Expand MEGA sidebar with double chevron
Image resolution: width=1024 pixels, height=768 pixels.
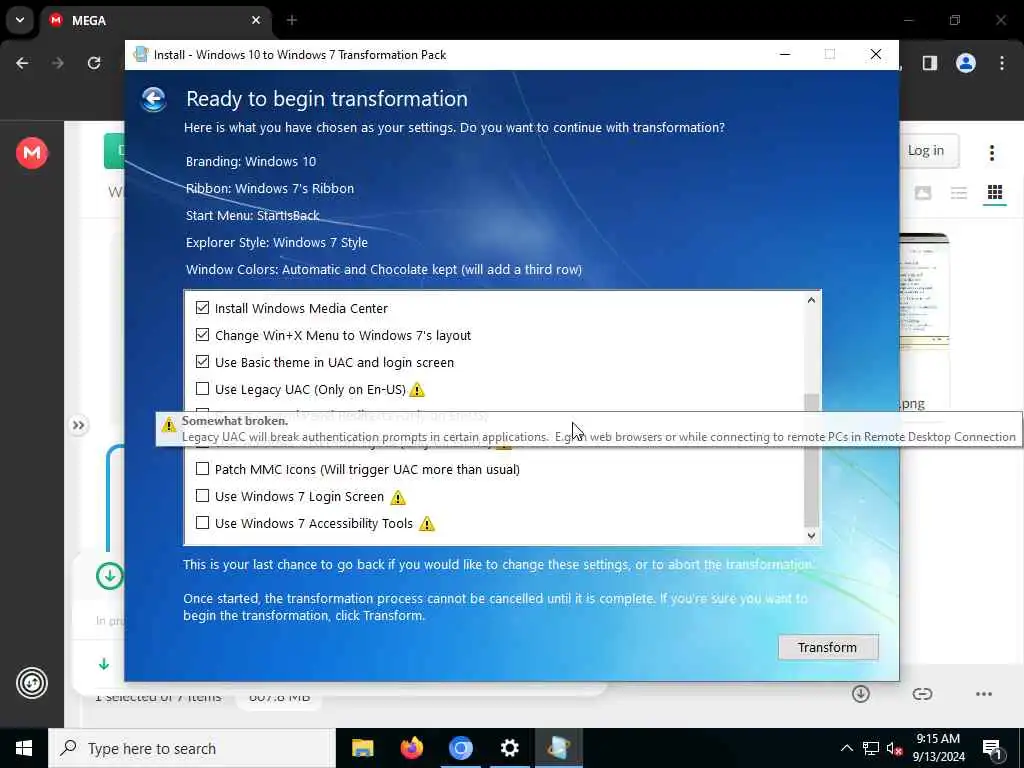(78, 425)
